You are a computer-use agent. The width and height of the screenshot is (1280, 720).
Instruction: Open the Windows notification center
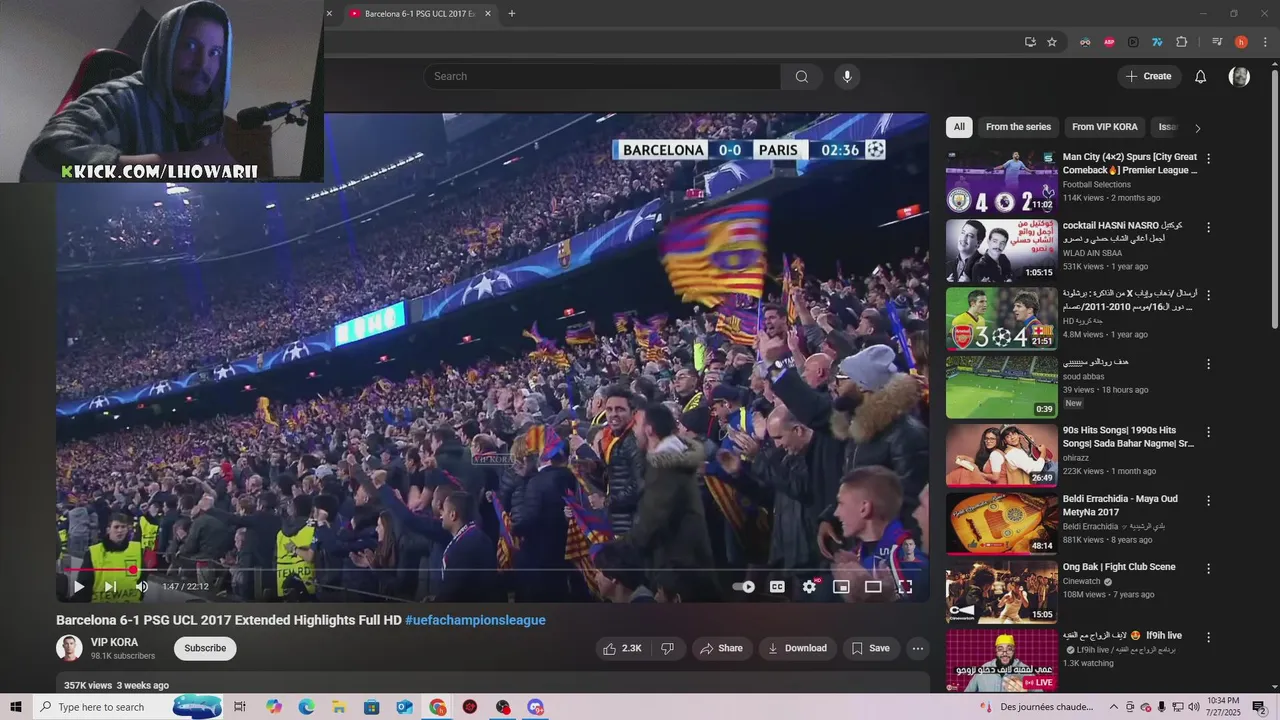(x=1259, y=707)
